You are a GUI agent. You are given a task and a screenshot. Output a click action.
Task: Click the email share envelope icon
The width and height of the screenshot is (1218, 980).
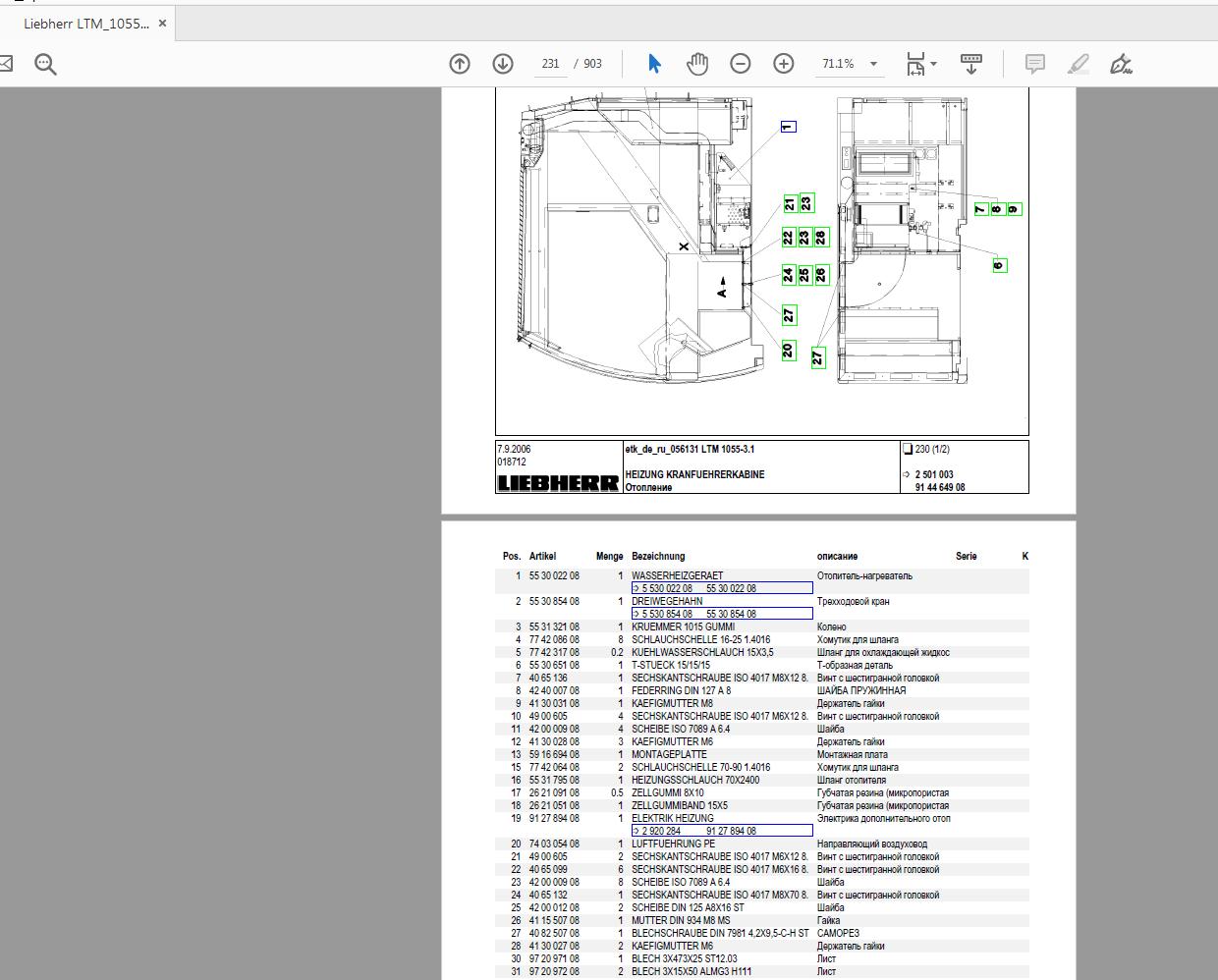(8, 63)
